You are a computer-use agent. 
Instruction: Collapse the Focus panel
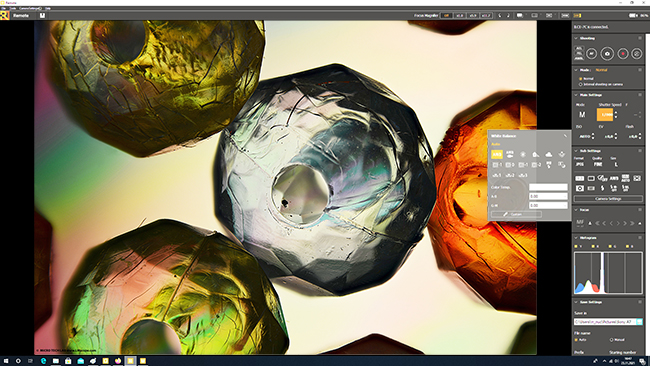click(x=576, y=210)
